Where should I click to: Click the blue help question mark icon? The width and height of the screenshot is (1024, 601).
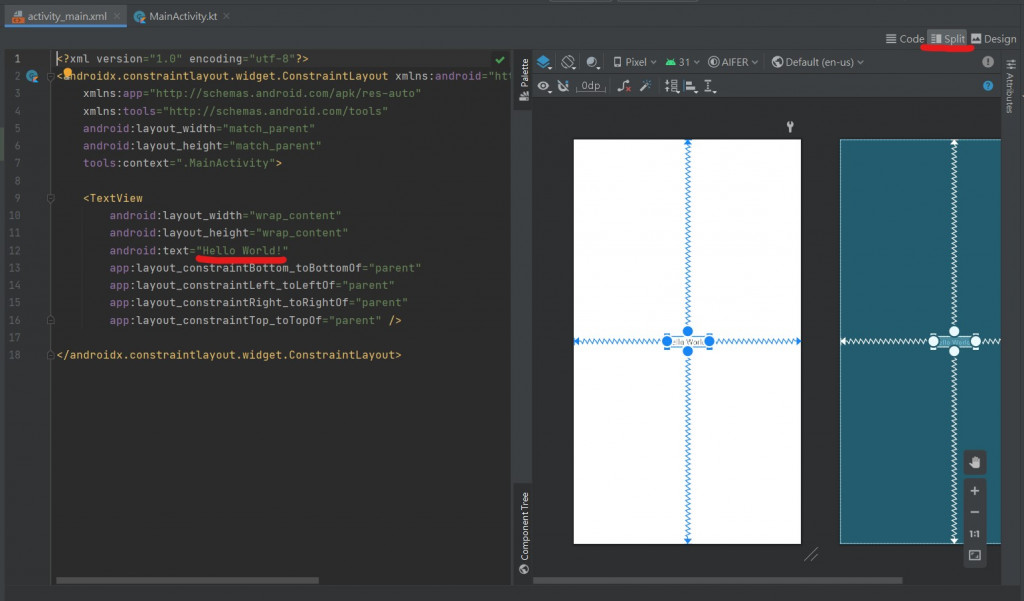point(987,86)
